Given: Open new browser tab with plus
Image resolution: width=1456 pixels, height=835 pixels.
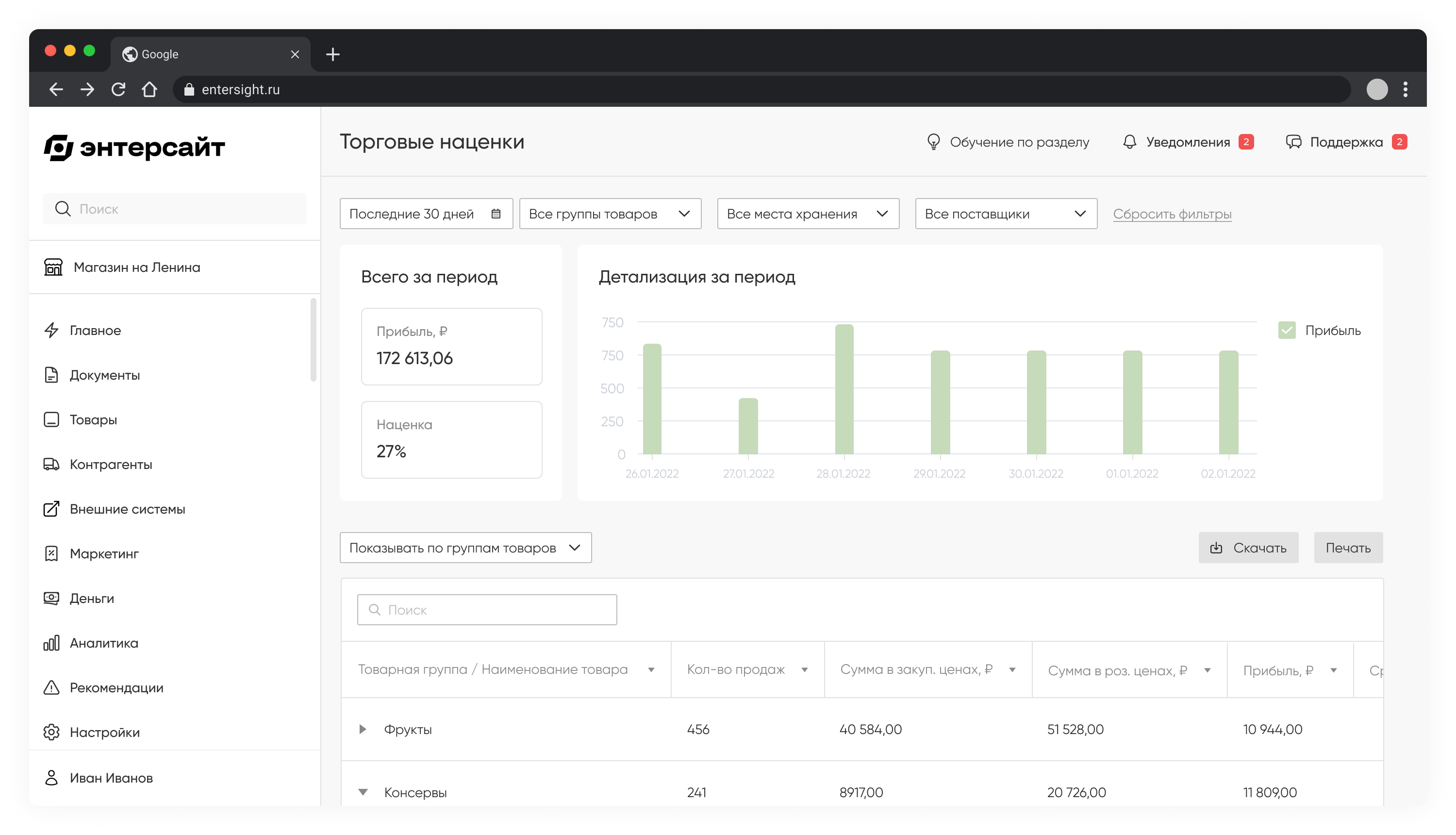Looking at the screenshot, I should coord(332,54).
